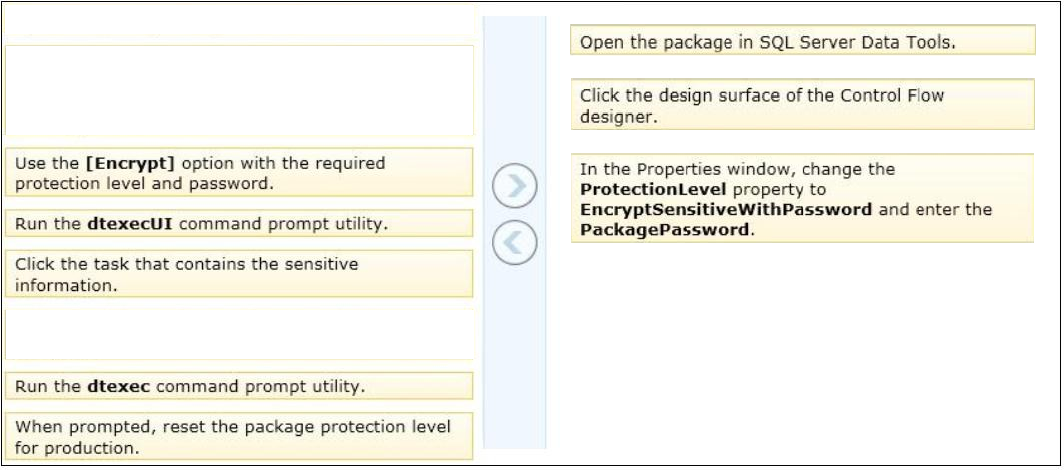The width and height of the screenshot is (1064, 470).
Task: Select the Run the dtexecUI utility step
Action: point(239,223)
